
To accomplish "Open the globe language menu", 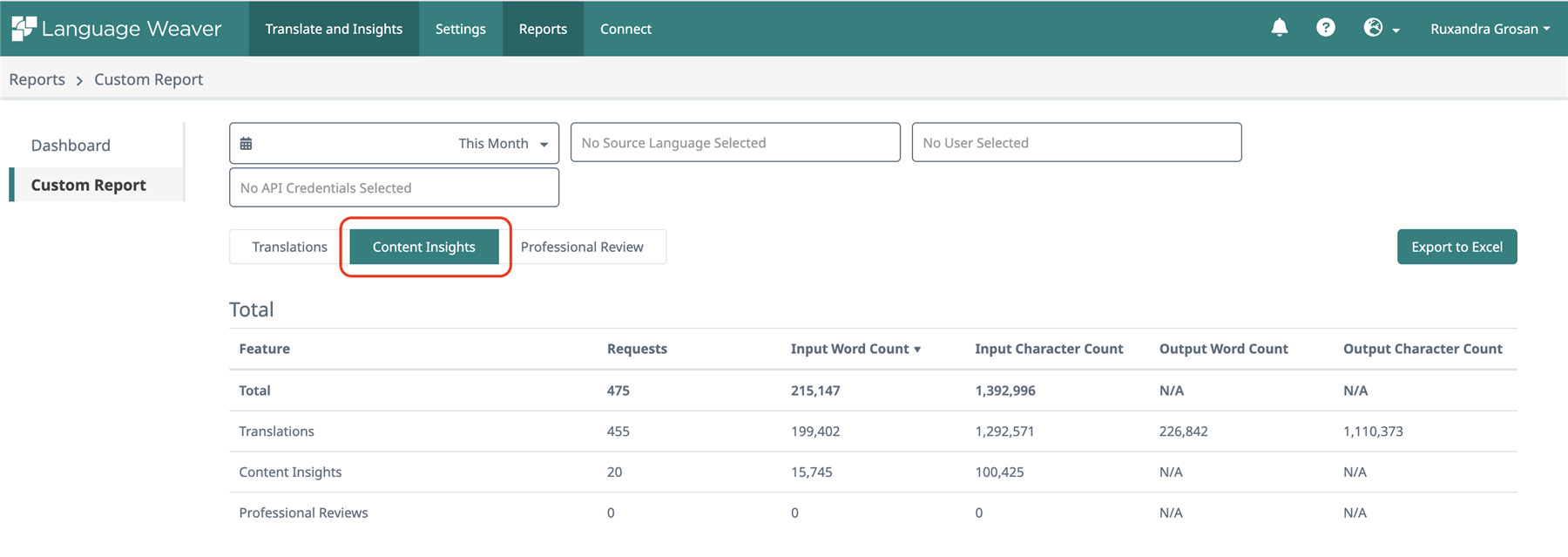I will (1382, 28).
